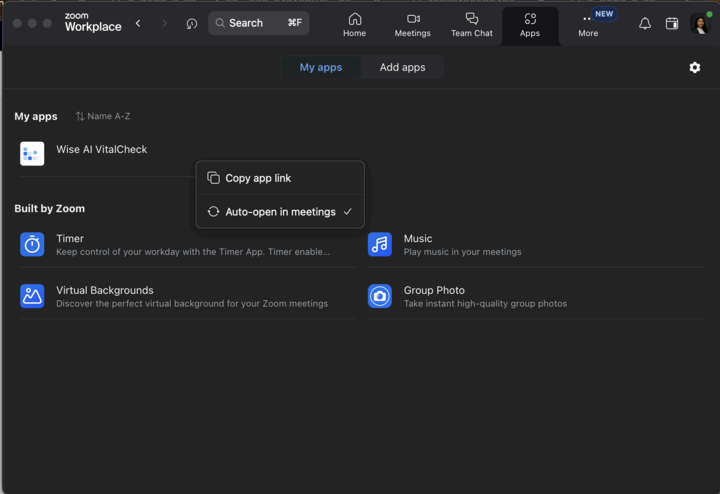Click the notifications bell icon
This screenshot has height=494, width=720.
[645, 23]
